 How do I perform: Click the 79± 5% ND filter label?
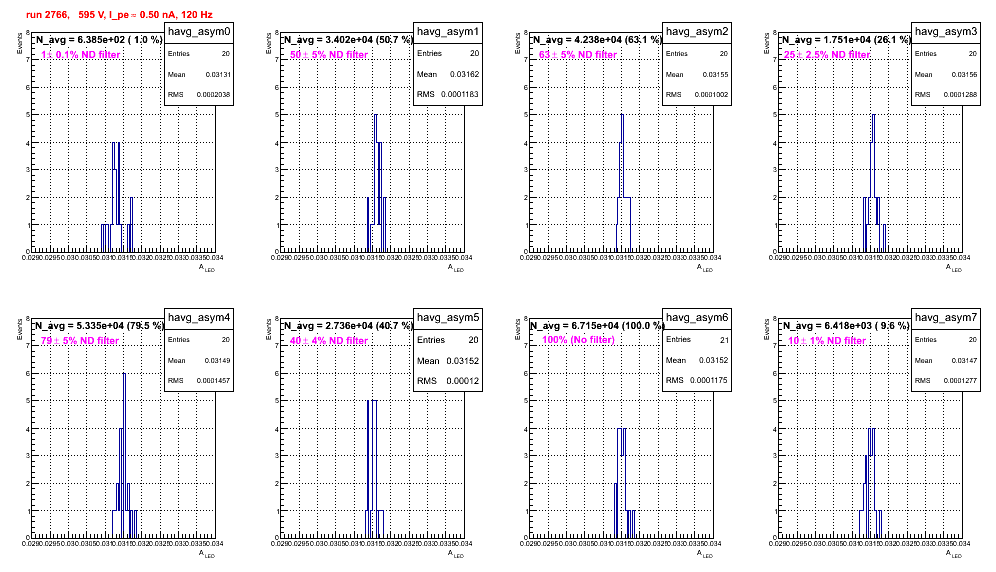click(80, 341)
